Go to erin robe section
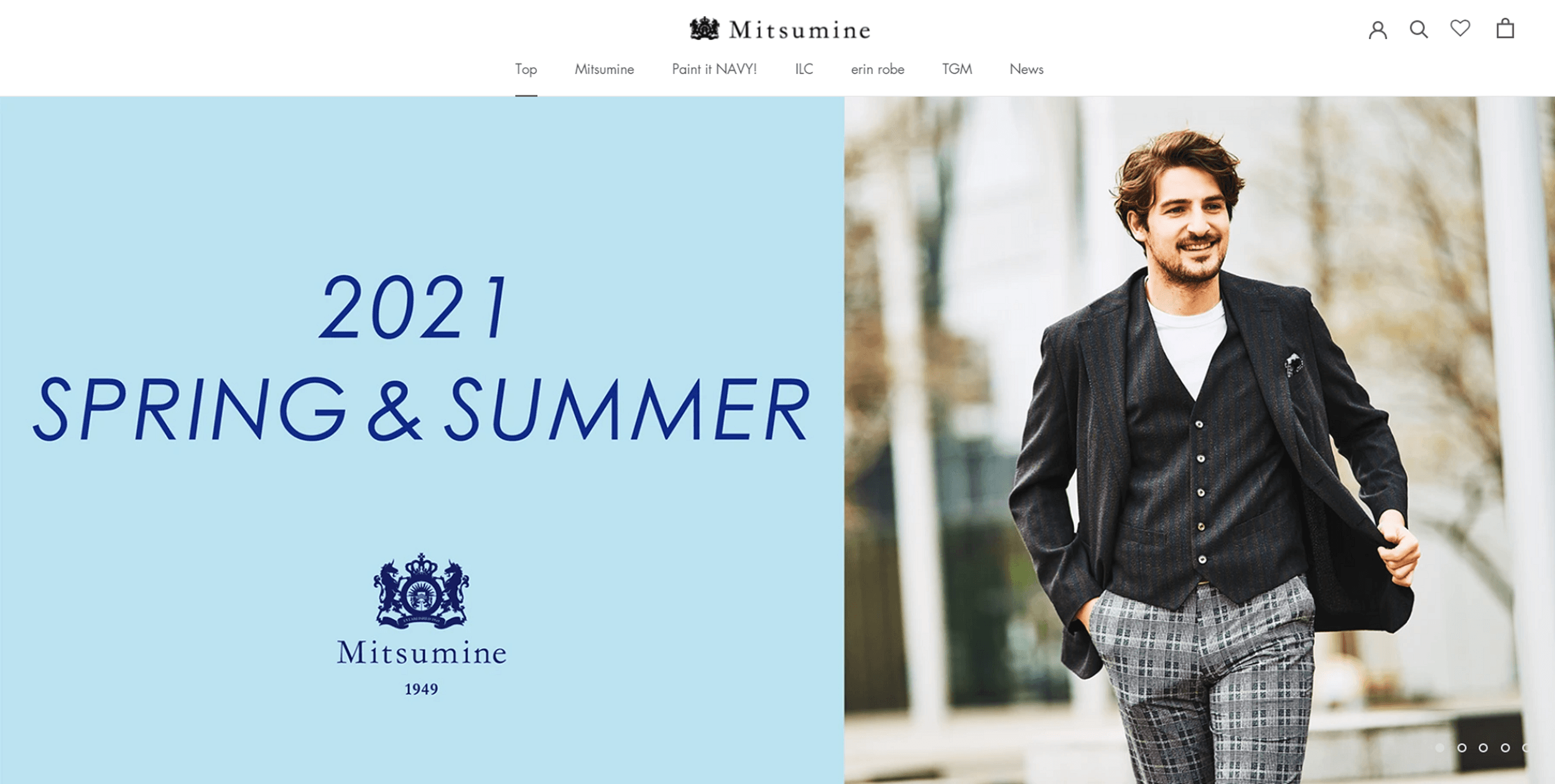1555x784 pixels. click(878, 69)
